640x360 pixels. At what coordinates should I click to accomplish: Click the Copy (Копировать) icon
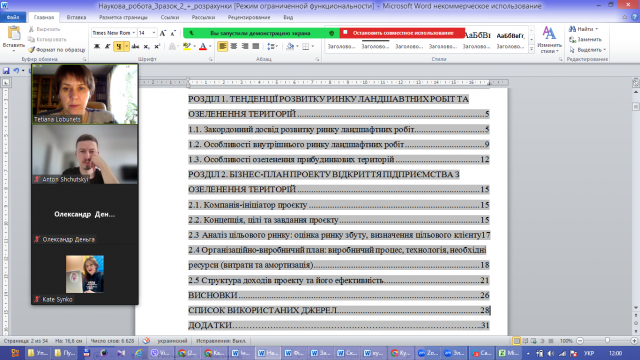pyautogui.click(x=31, y=40)
